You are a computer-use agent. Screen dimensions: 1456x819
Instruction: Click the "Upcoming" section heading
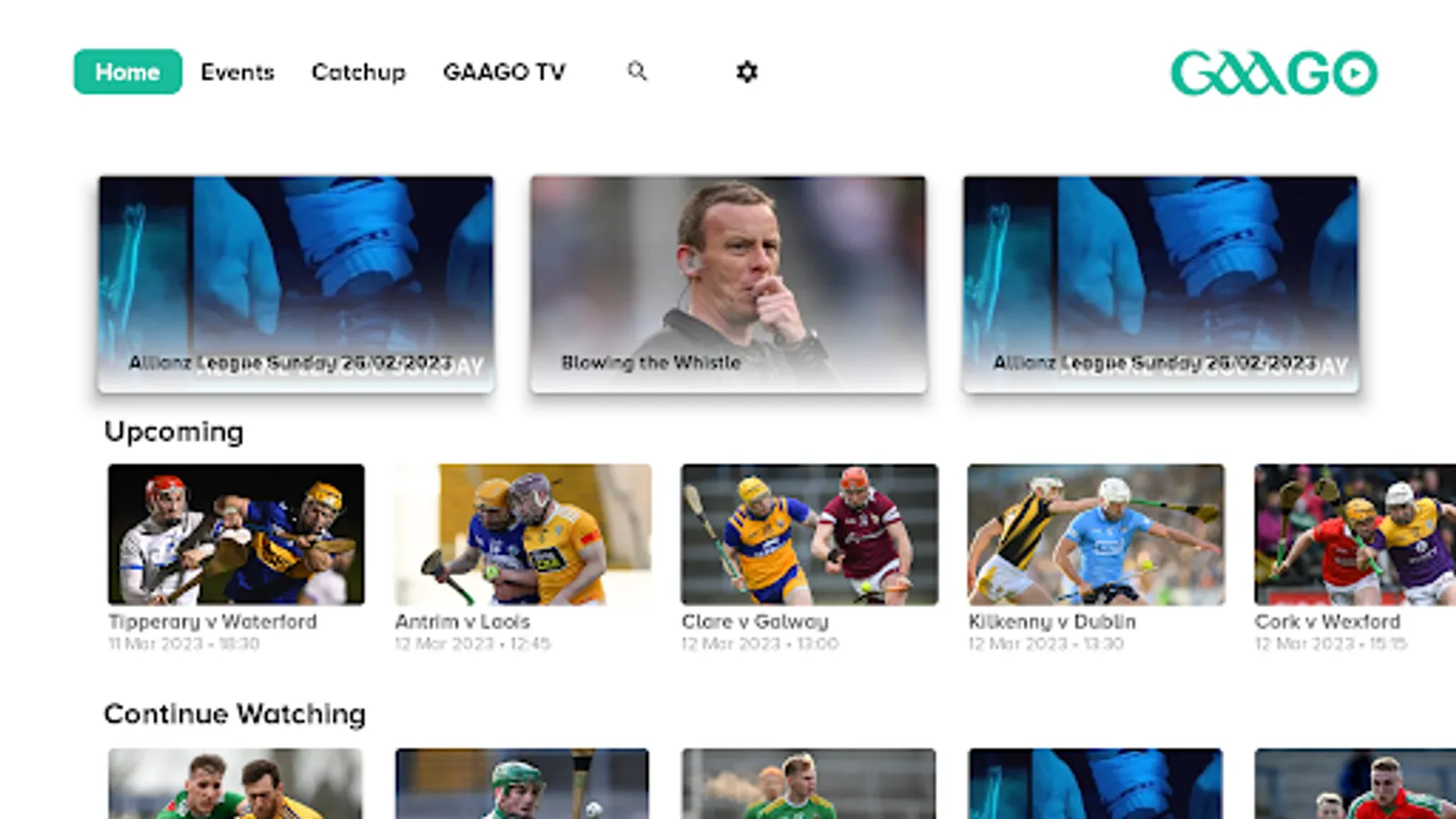point(174,431)
